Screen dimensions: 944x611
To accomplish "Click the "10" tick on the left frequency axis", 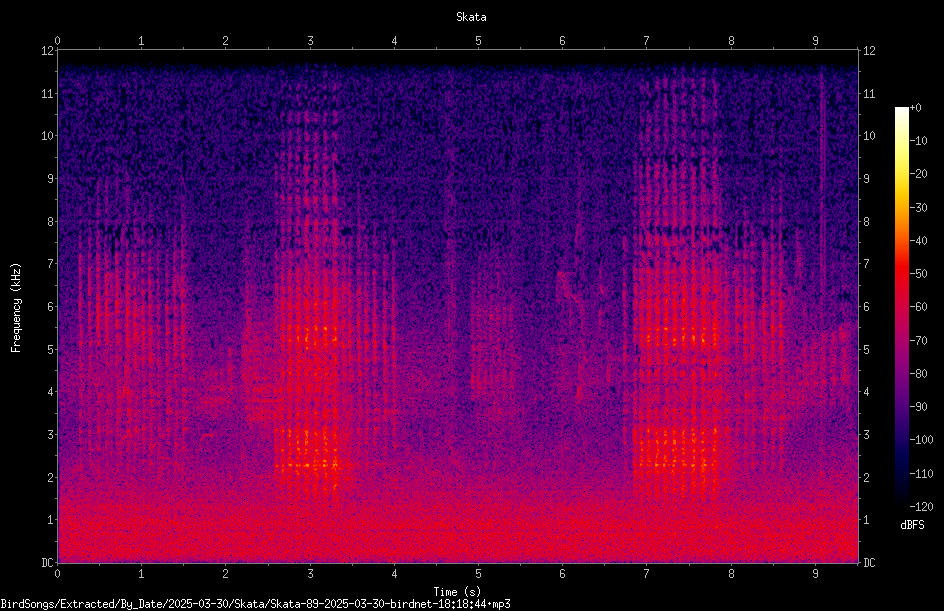I will (47, 136).
